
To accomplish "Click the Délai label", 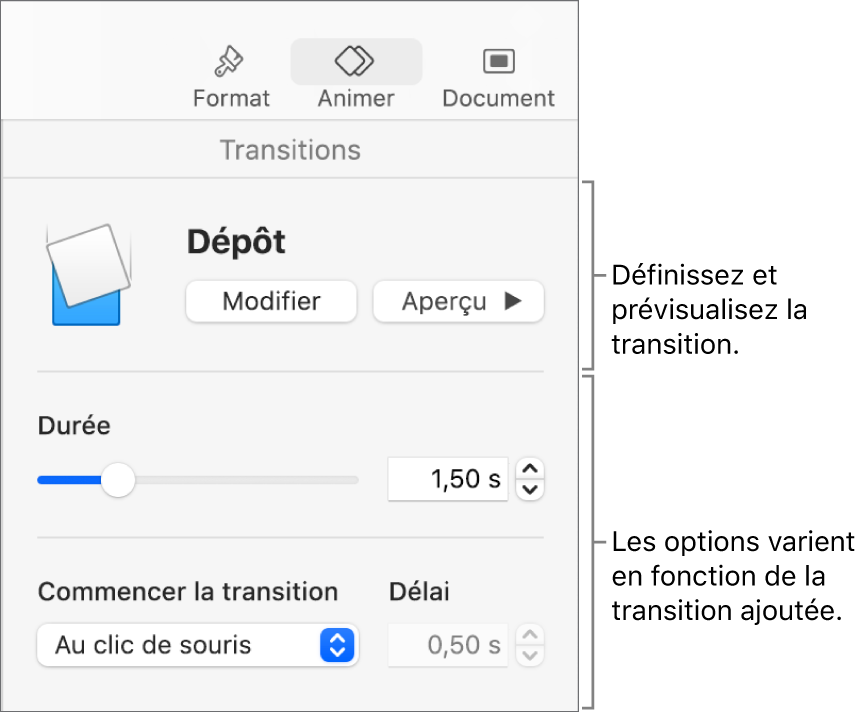I will [419, 592].
